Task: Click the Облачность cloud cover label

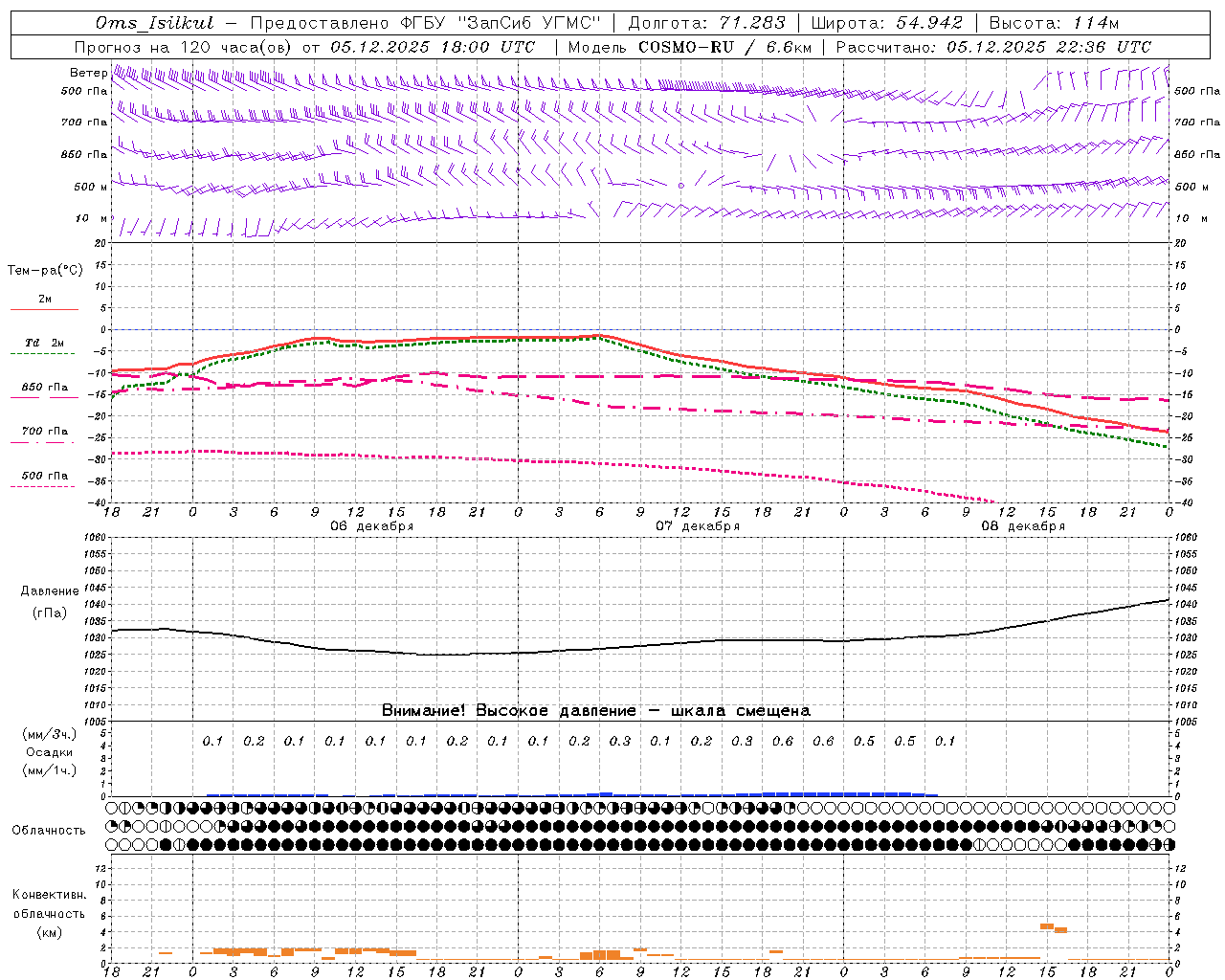Action: tap(49, 830)
